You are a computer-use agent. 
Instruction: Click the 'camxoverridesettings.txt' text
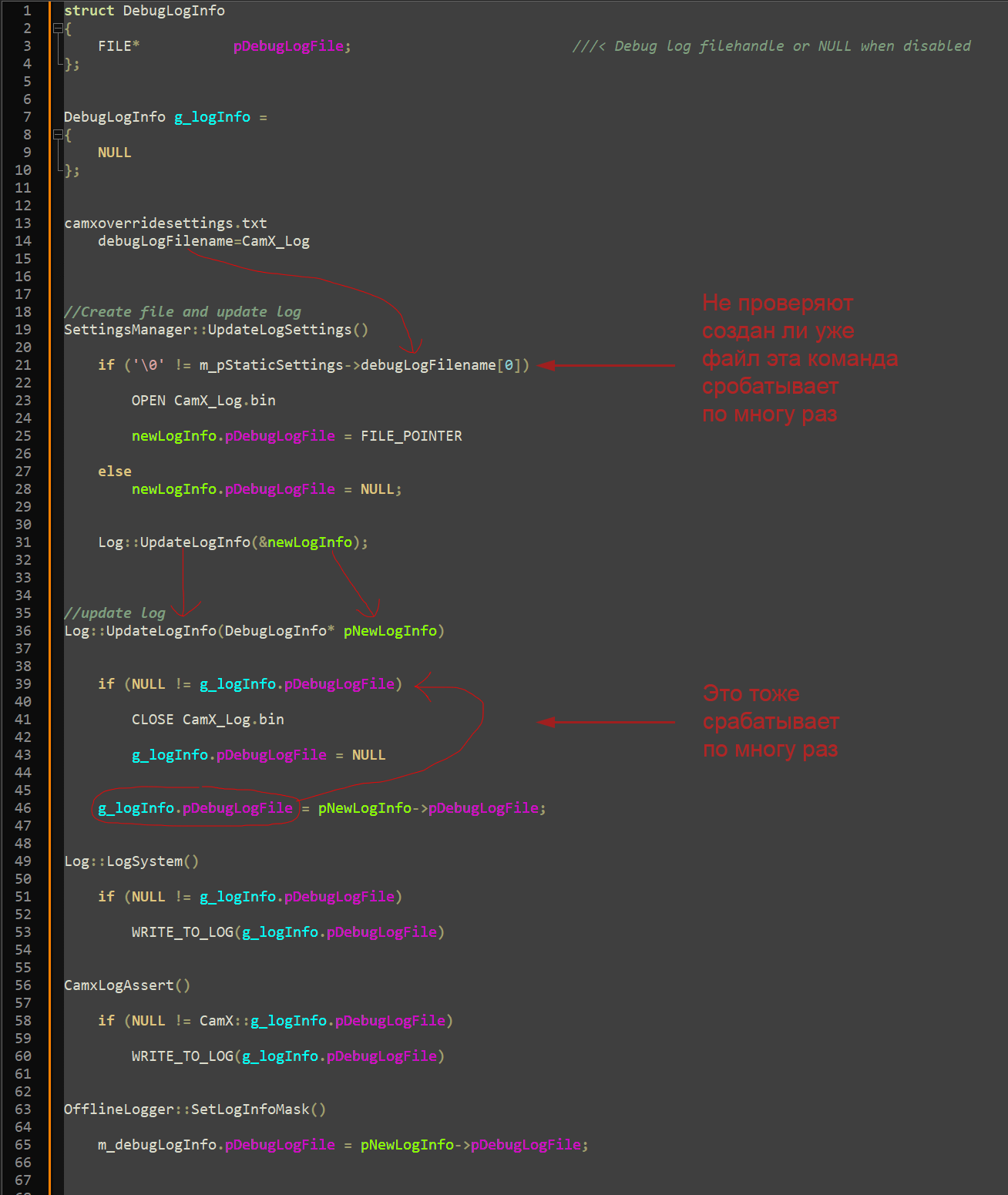pos(166,223)
